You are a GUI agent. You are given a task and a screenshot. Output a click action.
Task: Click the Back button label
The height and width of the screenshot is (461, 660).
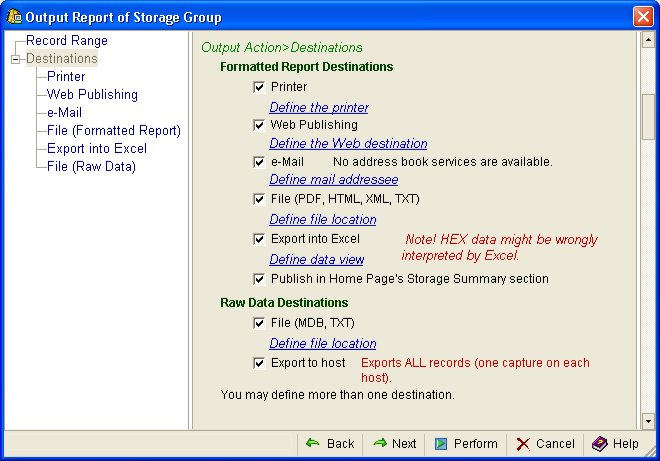click(341, 444)
